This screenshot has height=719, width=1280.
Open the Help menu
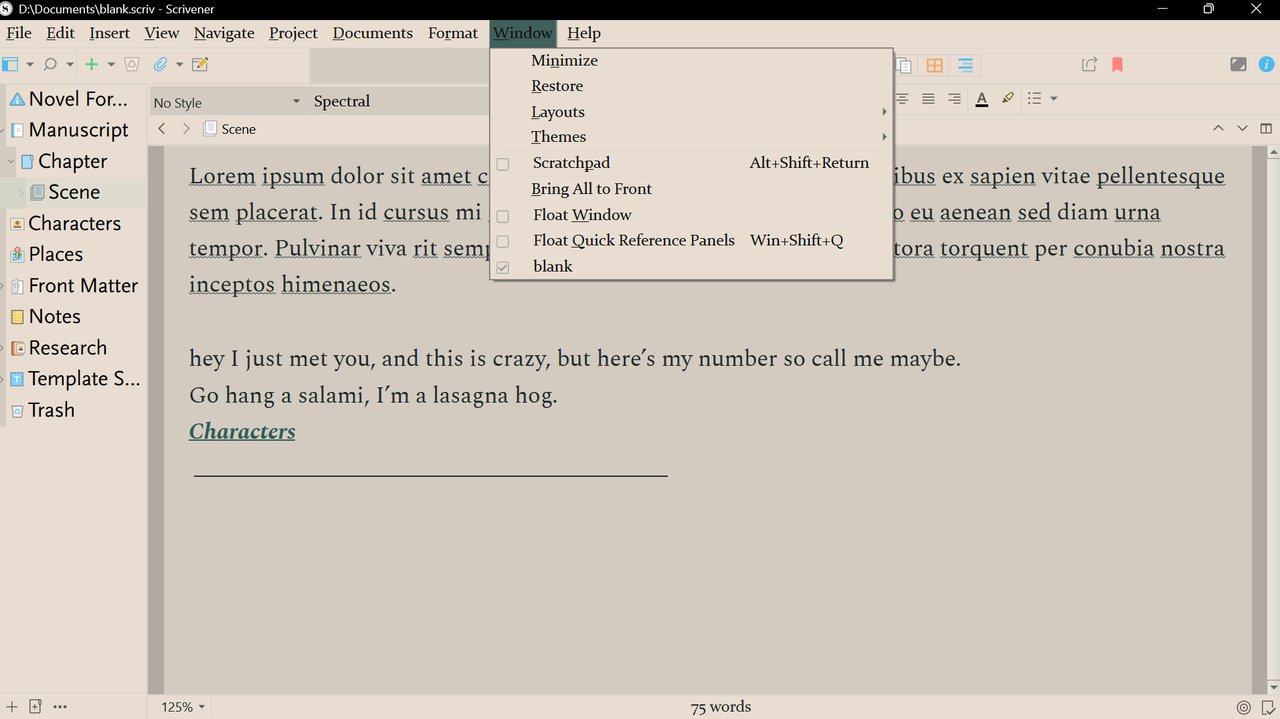click(x=584, y=33)
